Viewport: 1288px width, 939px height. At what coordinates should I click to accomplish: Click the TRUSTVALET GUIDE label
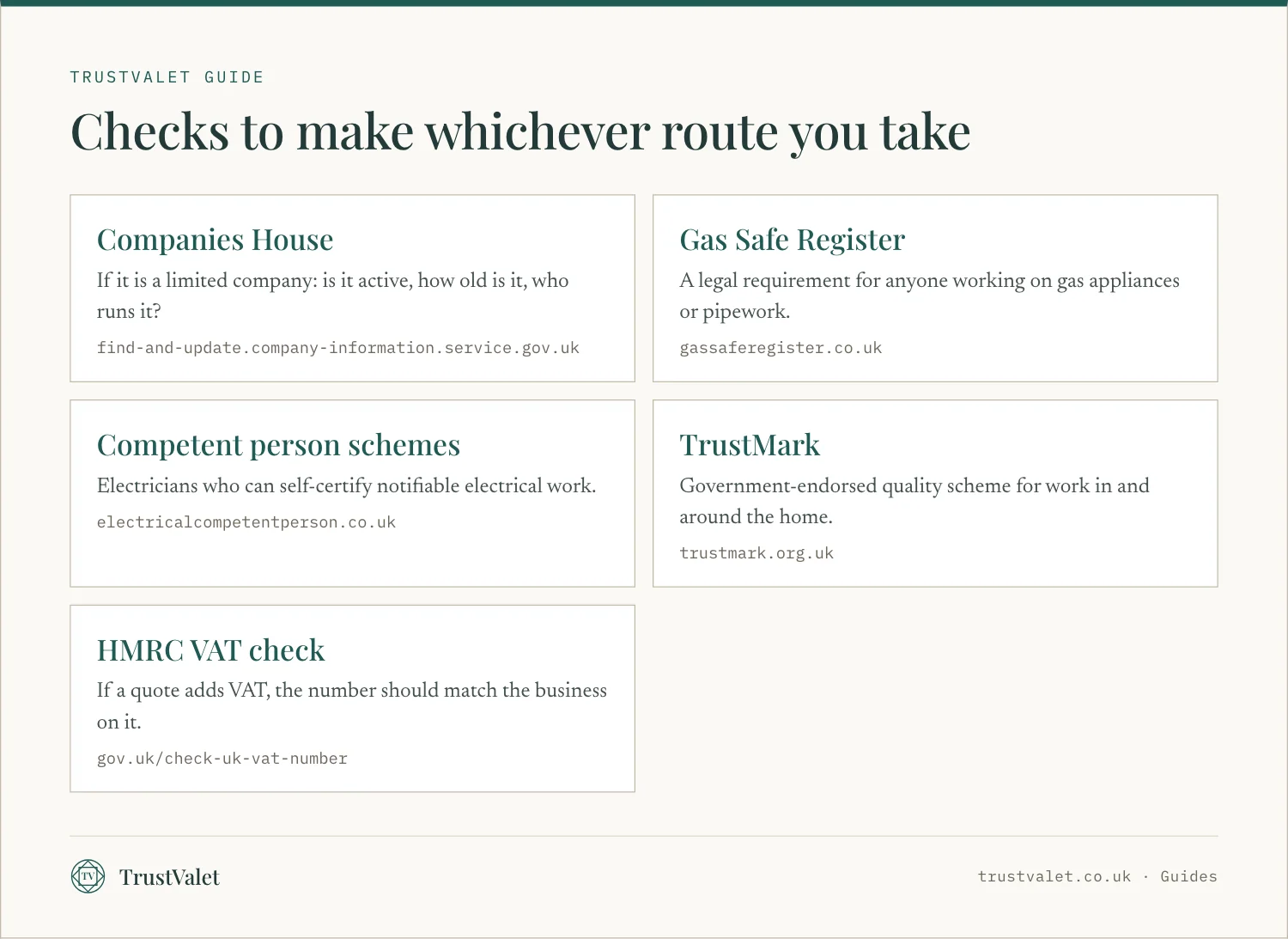(x=167, y=77)
